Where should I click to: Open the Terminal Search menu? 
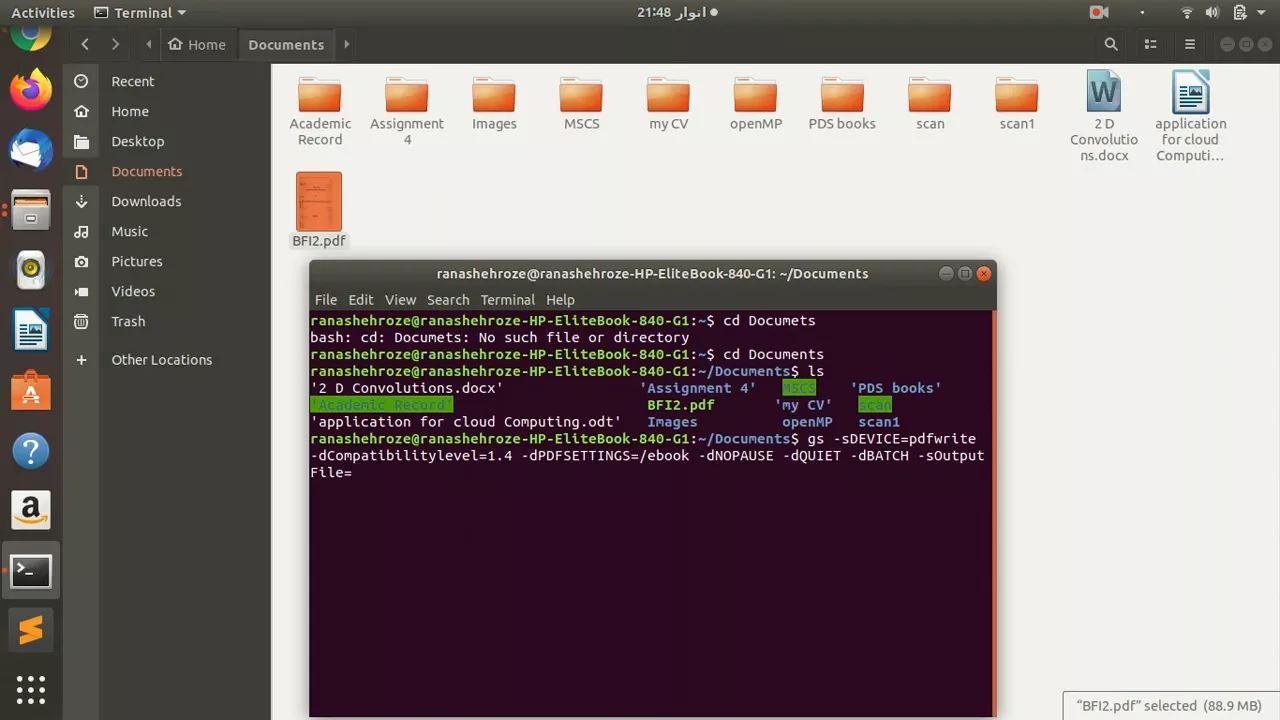tap(448, 300)
